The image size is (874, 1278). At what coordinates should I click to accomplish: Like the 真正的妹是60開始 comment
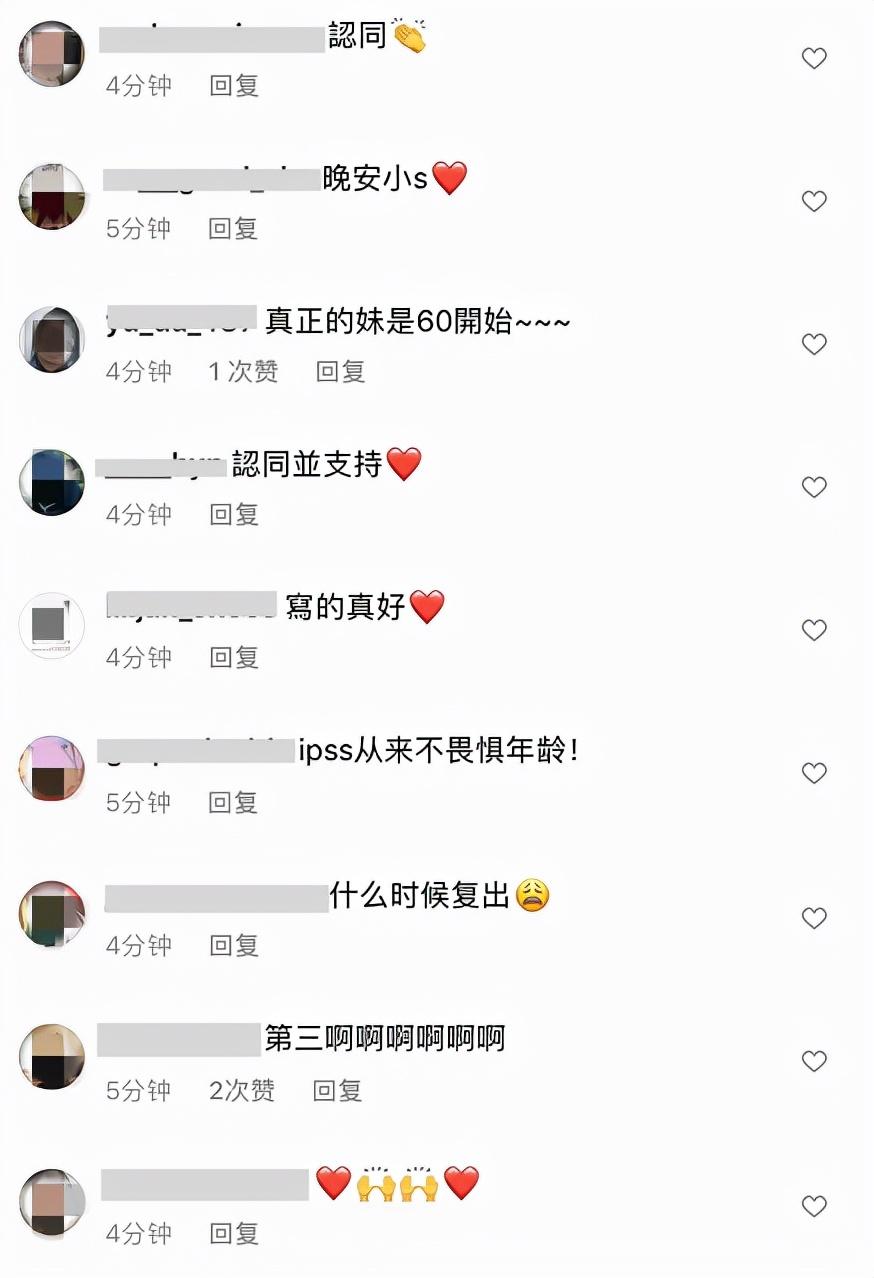(x=814, y=344)
